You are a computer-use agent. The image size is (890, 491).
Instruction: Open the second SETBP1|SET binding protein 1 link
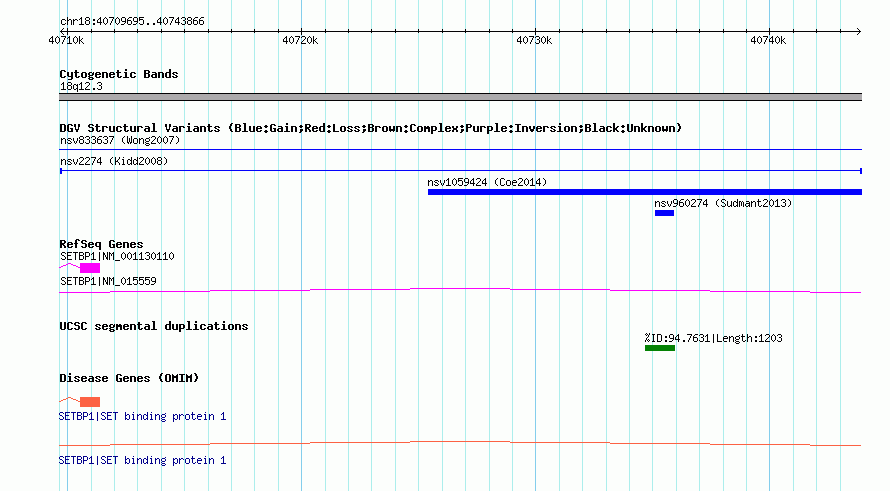pos(142,460)
